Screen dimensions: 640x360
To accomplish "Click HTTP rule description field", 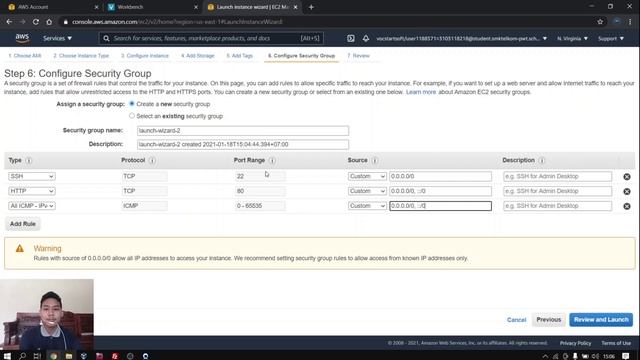I will 558,191.
